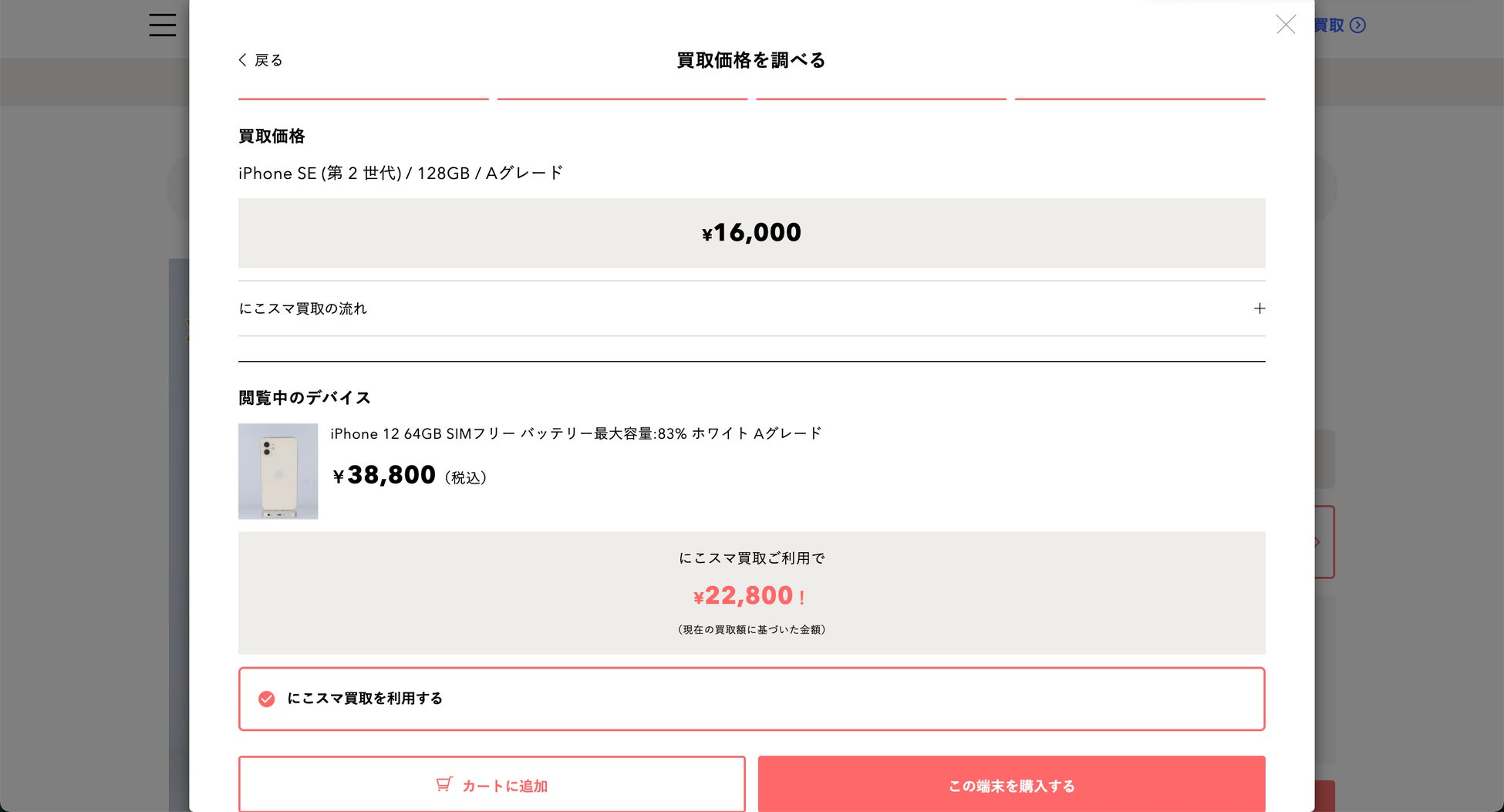The height and width of the screenshot is (812, 1504).
Task: Click the ¥16,000 trade-in price box
Action: tap(751, 233)
